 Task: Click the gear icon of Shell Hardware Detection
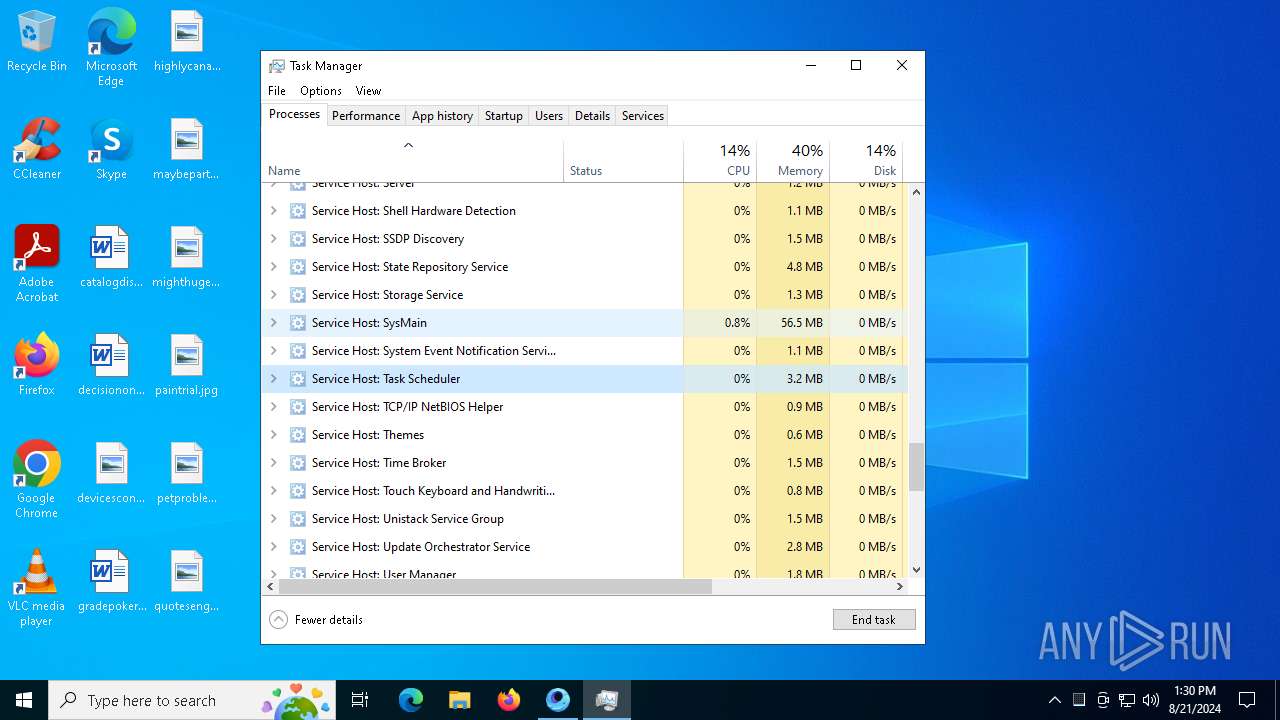pos(297,211)
